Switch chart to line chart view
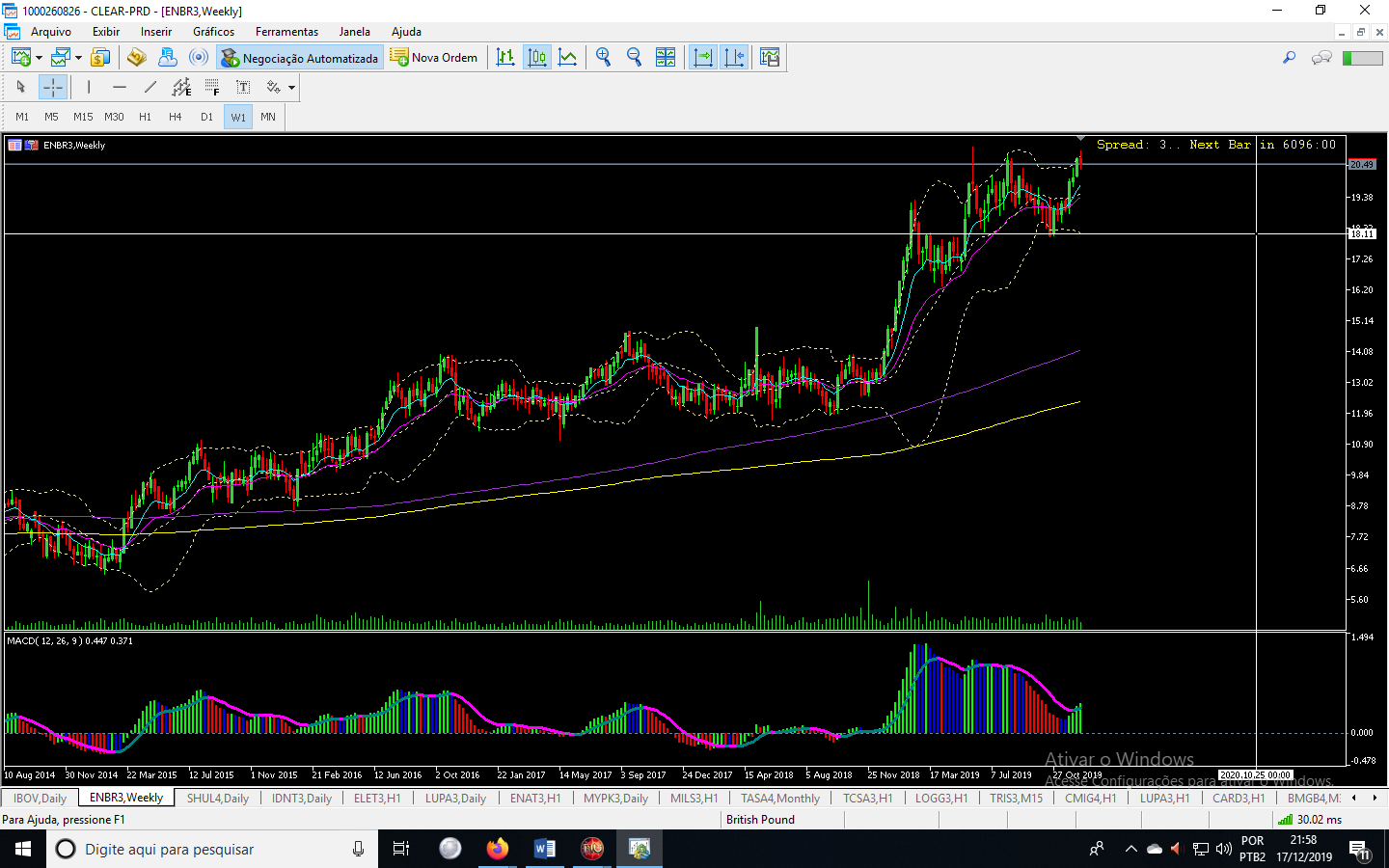Image resolution: width=1389 pixels, height=868 pixels. click(568, 58)
